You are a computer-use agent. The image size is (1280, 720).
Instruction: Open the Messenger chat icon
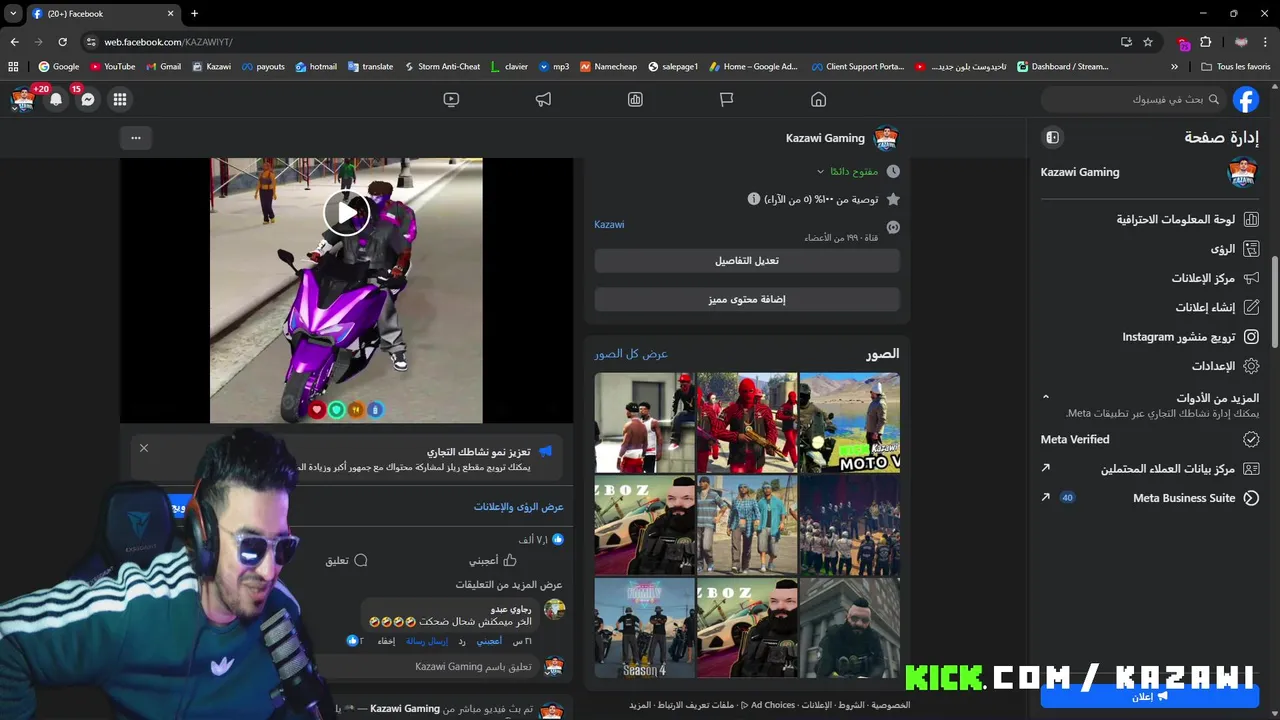[x=88, y=99]
